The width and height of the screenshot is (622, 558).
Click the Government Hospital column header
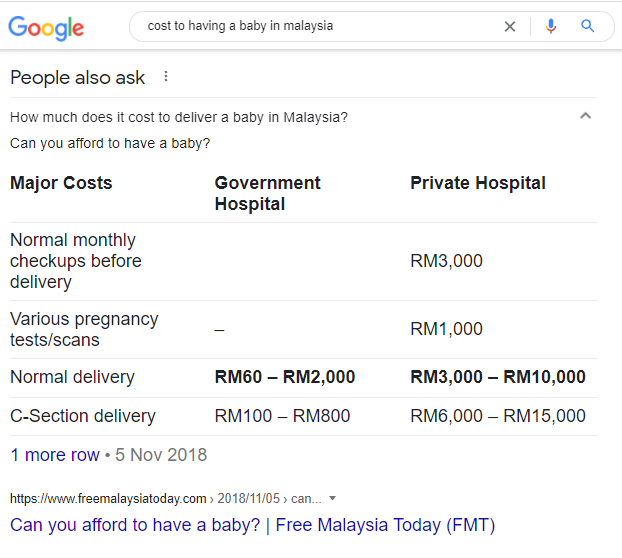(x=267, y=193)
